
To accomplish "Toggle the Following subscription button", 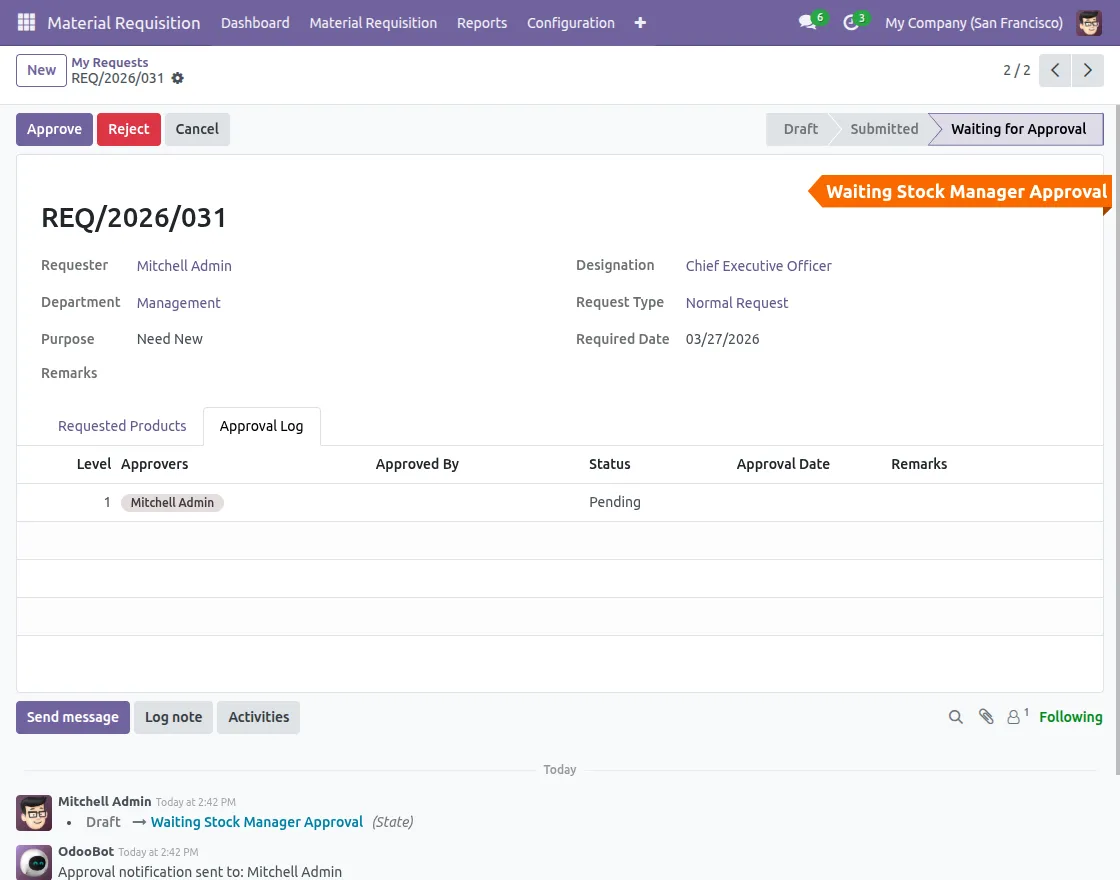I will coord(1070,717).
